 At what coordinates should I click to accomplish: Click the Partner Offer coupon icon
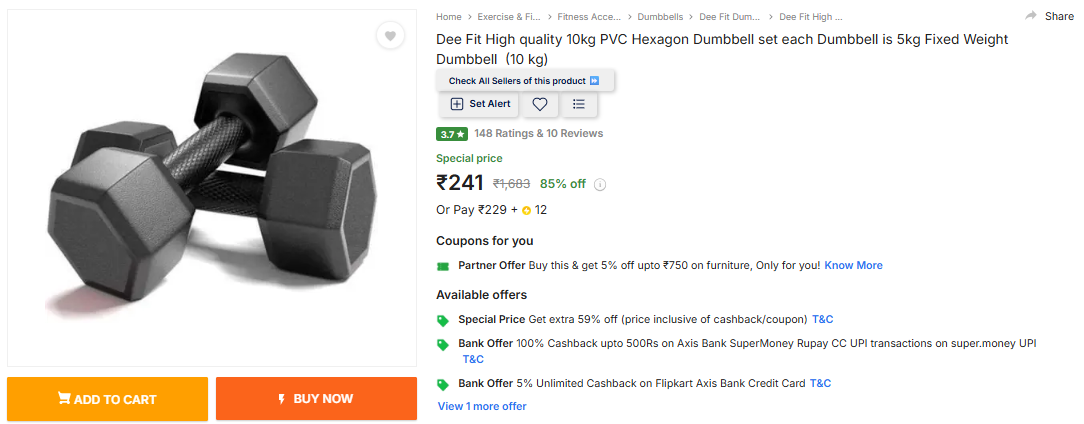[x=443, y=266]
